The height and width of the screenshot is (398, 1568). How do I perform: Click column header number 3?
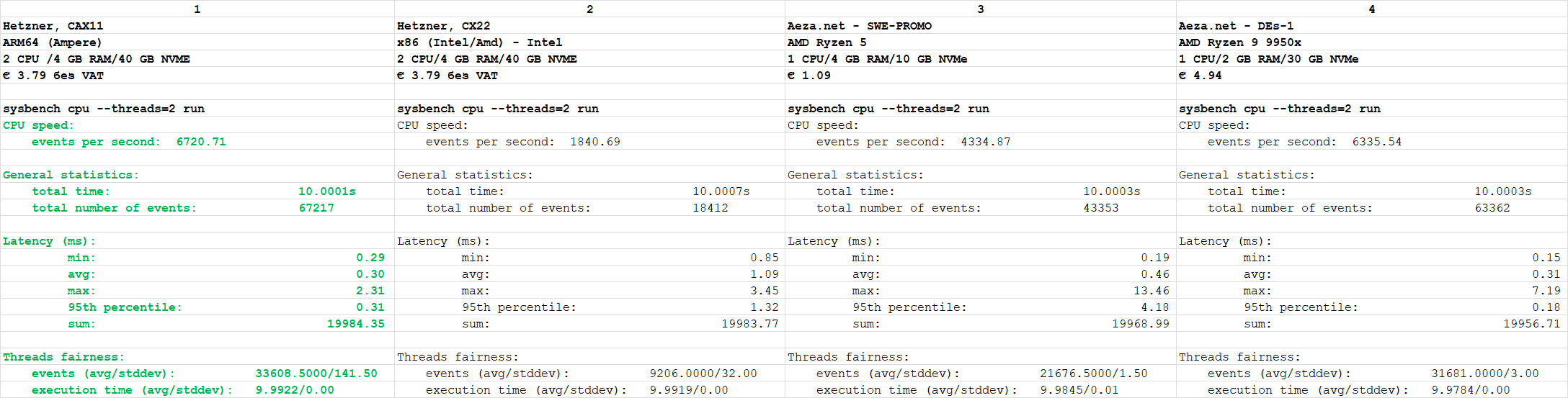(980, 9)
